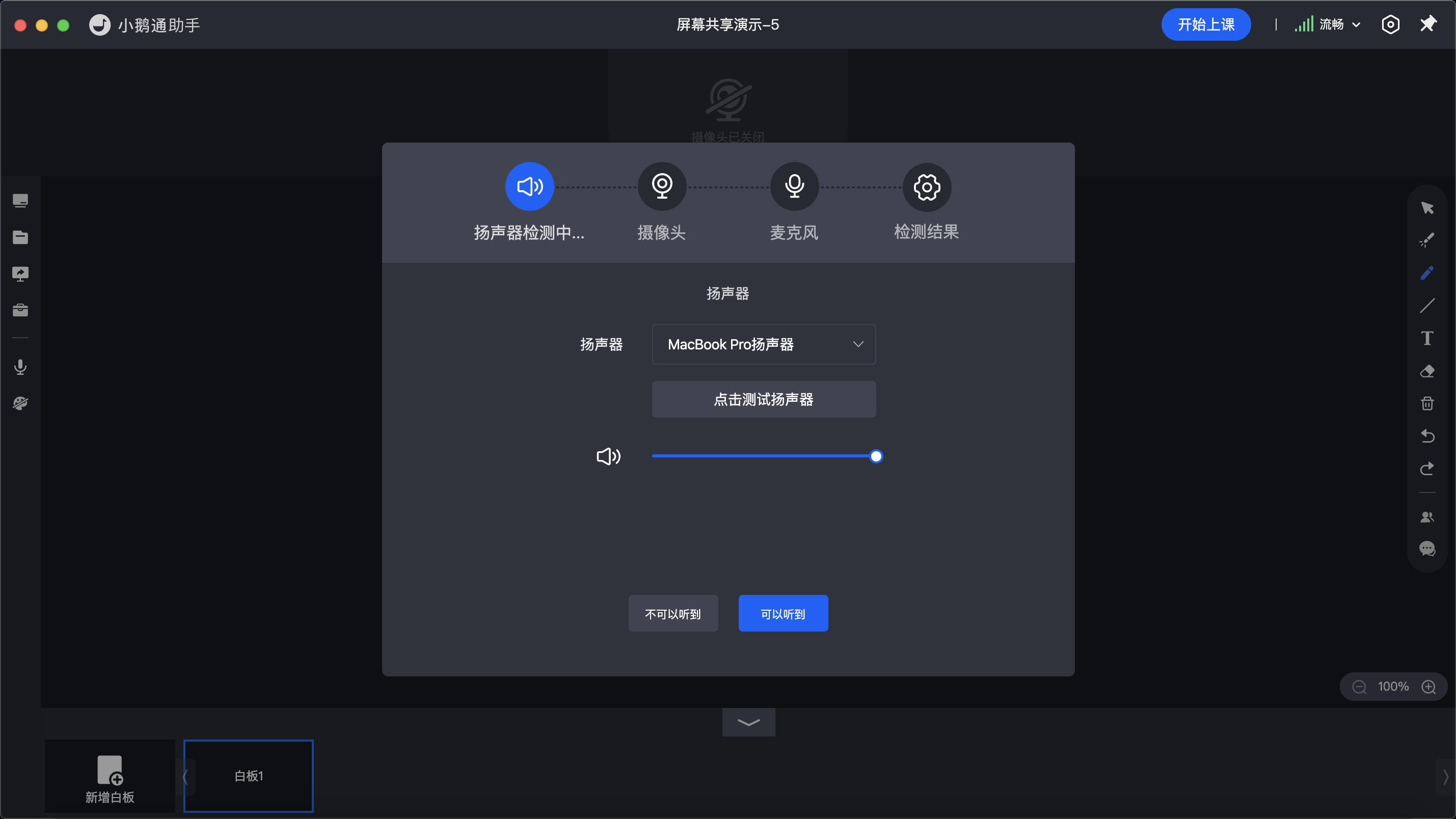This screenshot has width=1456, height=819.
Task: Click the screen share icon in left sidebar
Action: coord(20,274)
